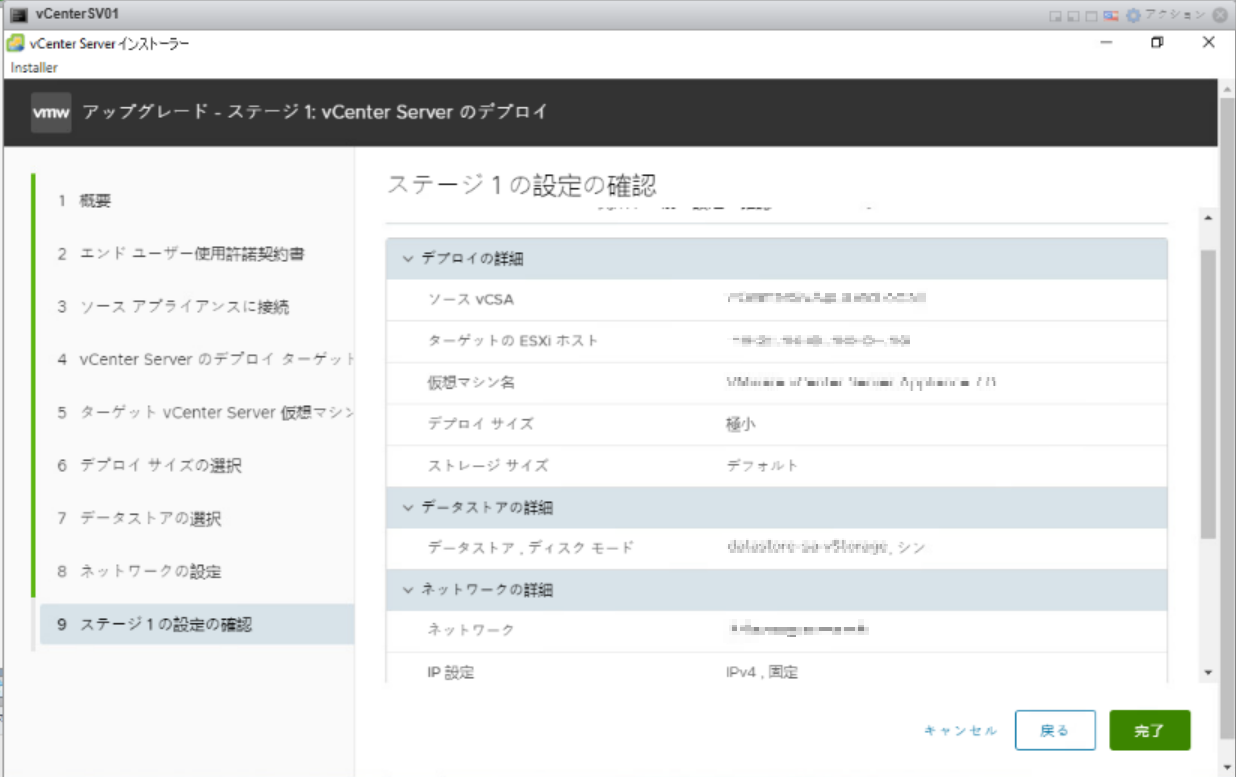Click the settings list scroll up arrow
Viewport: 1236px width, 777px height.
1208,218
